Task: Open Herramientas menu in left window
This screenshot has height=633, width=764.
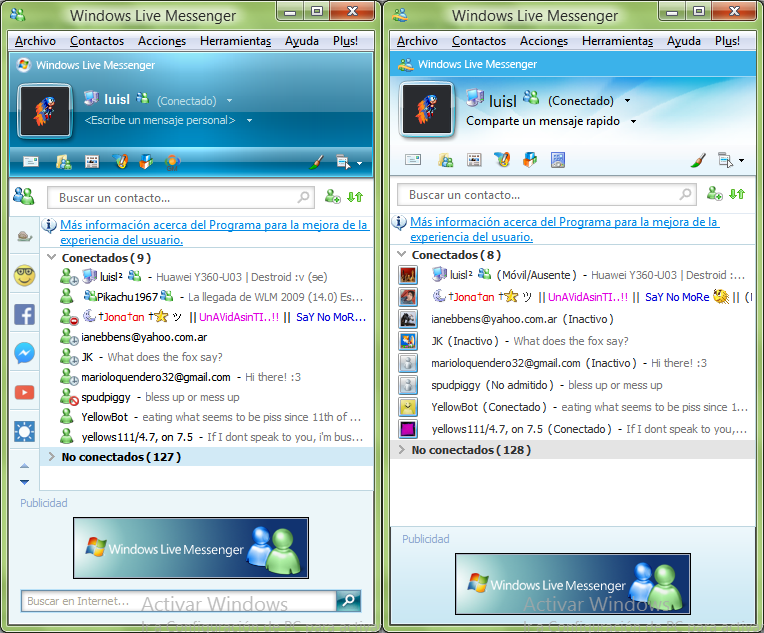Action: [235, 41]
